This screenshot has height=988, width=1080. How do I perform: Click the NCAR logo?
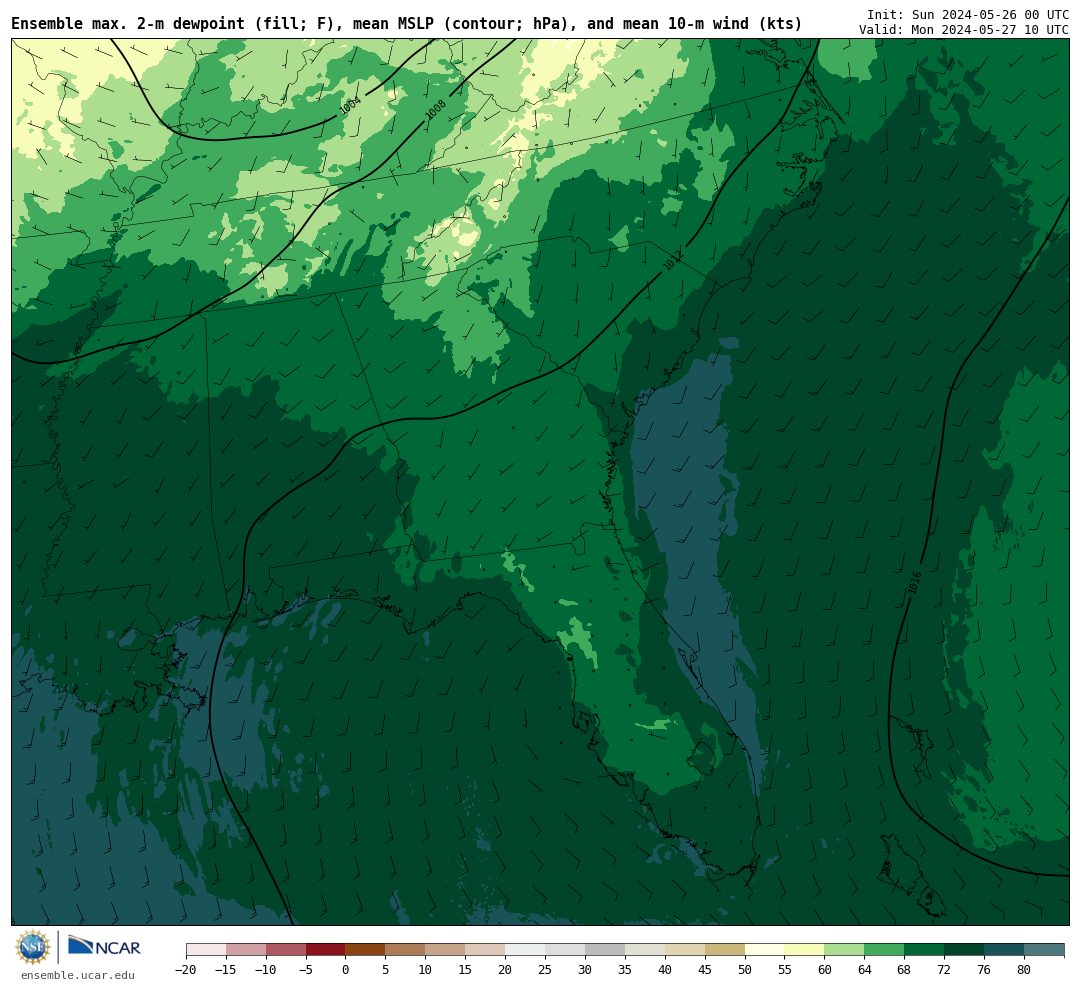[104, 946]
